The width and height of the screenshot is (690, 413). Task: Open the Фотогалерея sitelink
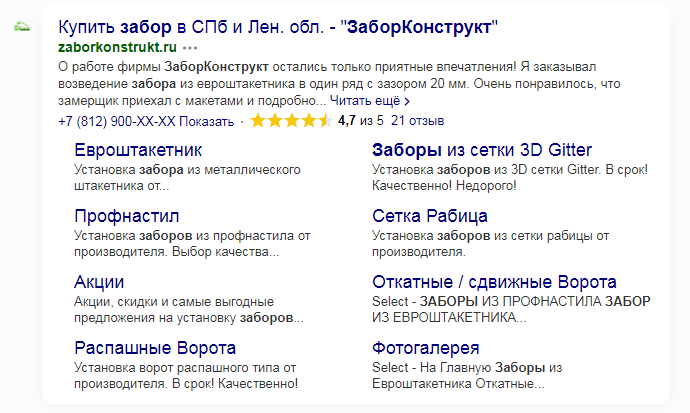[426, 348]
